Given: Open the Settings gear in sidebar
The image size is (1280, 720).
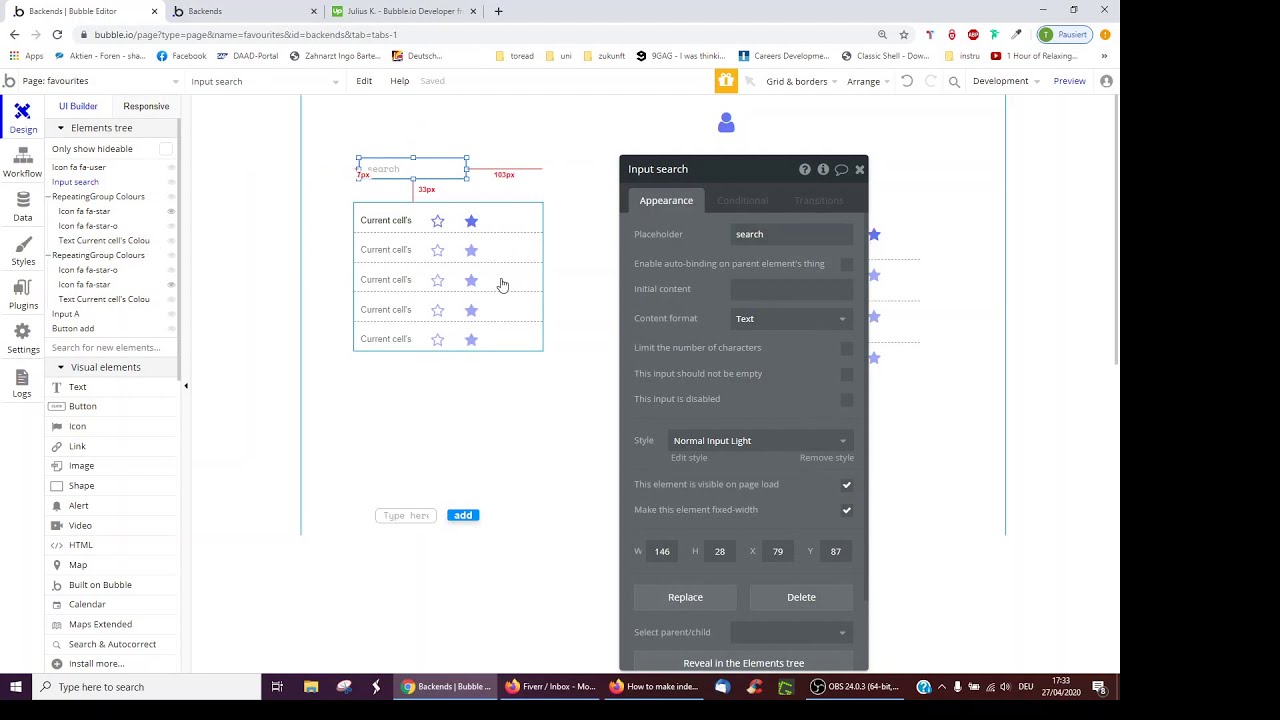Looking at the screenshot, I should coord(23,339).
